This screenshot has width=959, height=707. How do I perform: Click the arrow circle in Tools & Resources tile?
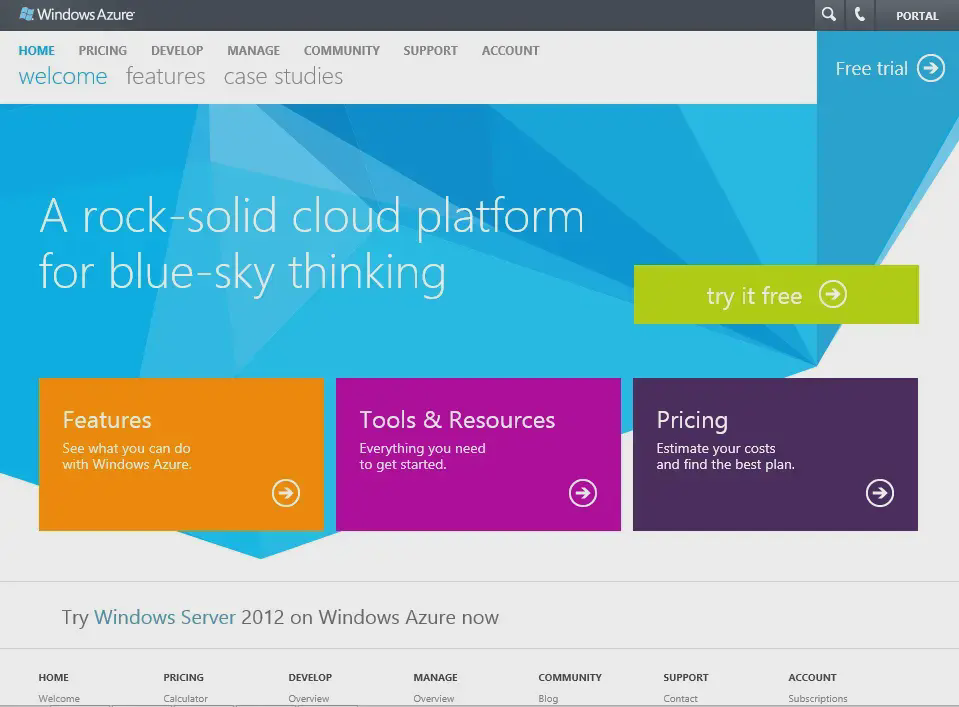pyautogui.click(x=583, y=492)
